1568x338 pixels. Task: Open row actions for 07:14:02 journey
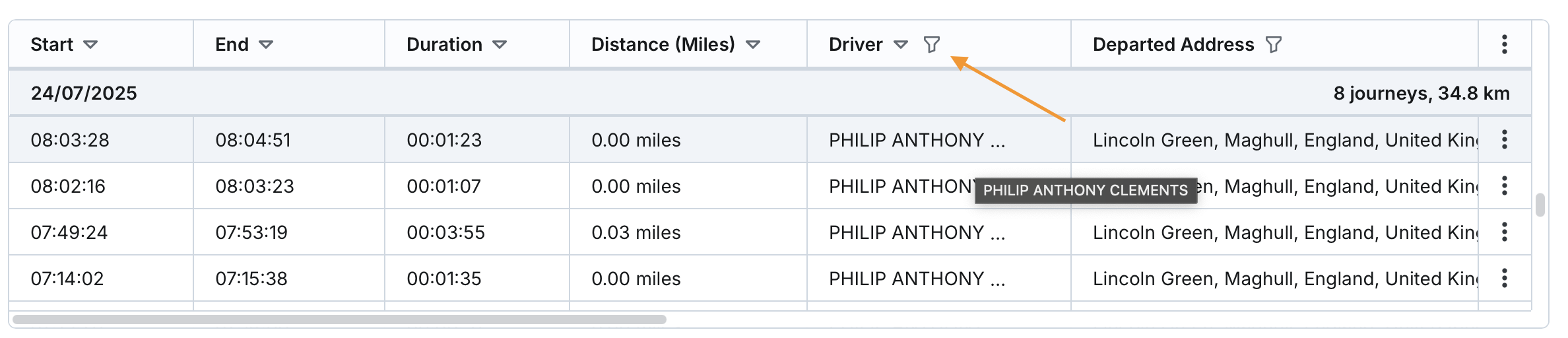point(1504,279)
